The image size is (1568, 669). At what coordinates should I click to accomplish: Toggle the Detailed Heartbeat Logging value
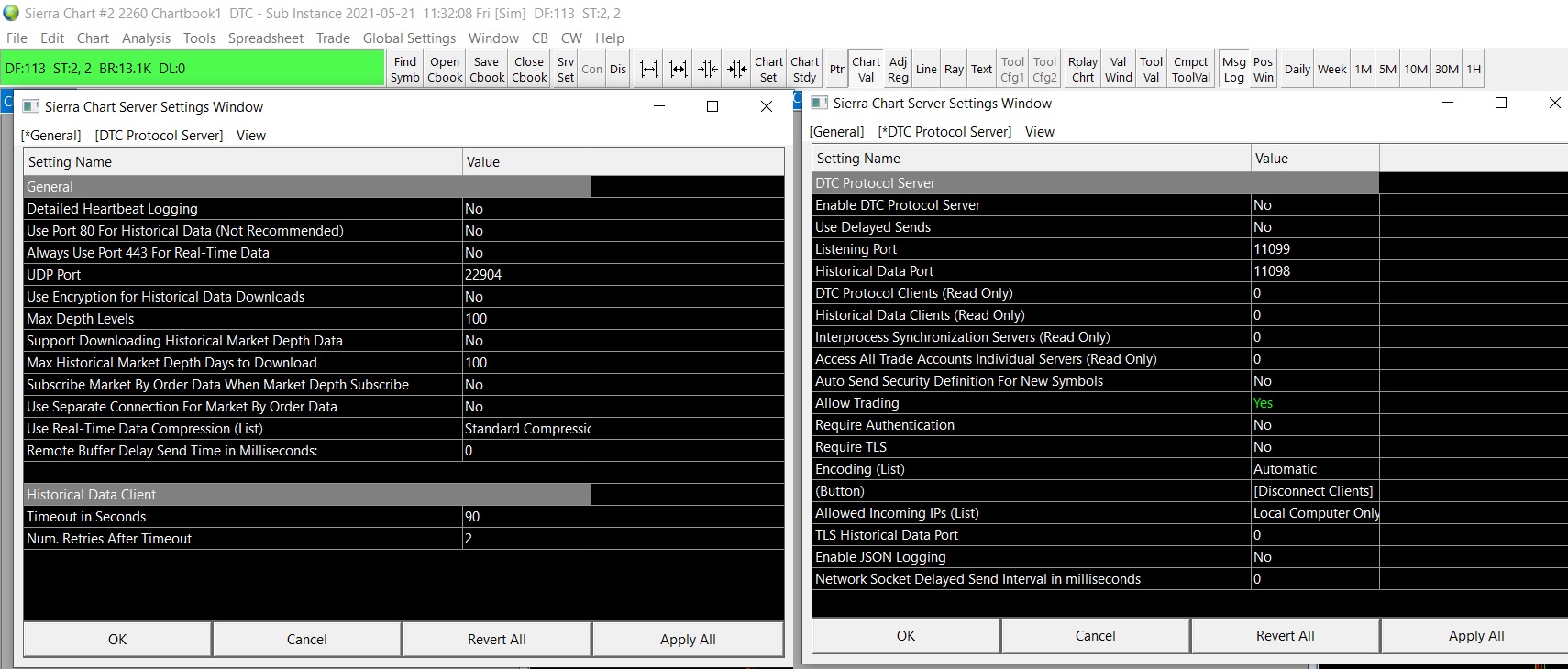click(x=526, y=209)
